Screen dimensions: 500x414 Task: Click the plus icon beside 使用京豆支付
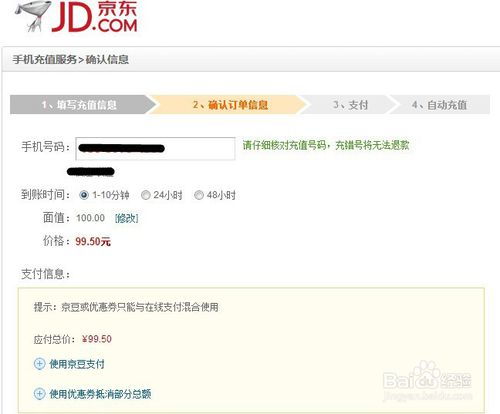(39, 364)
